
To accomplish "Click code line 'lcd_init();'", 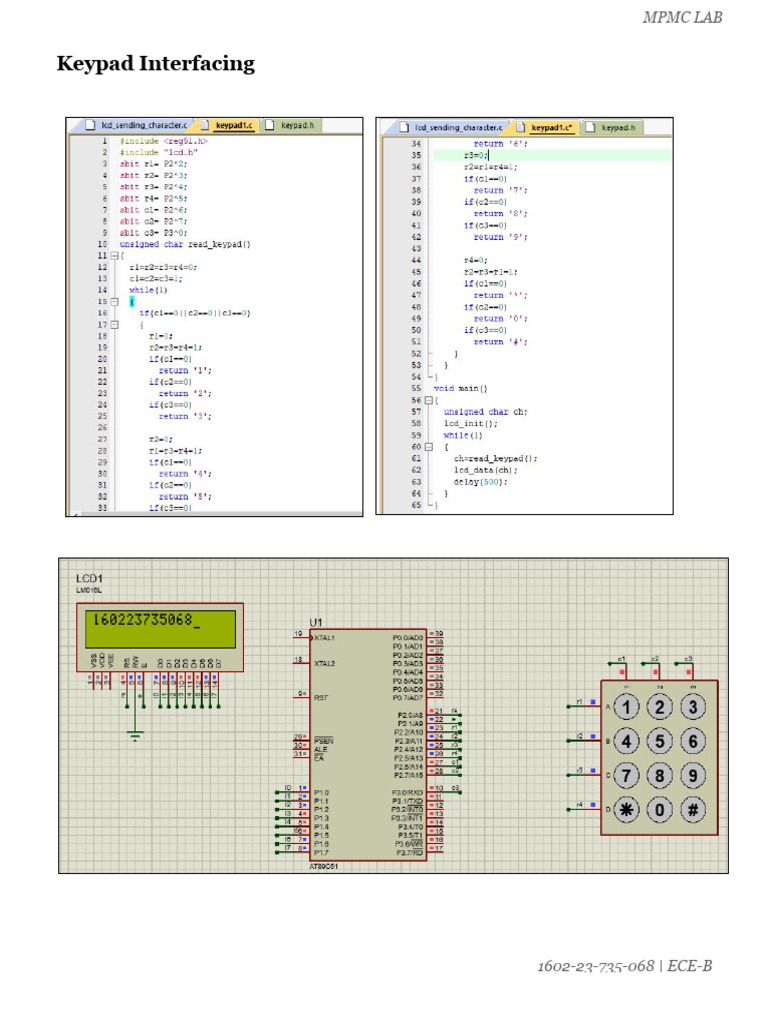I will [471, 423].
